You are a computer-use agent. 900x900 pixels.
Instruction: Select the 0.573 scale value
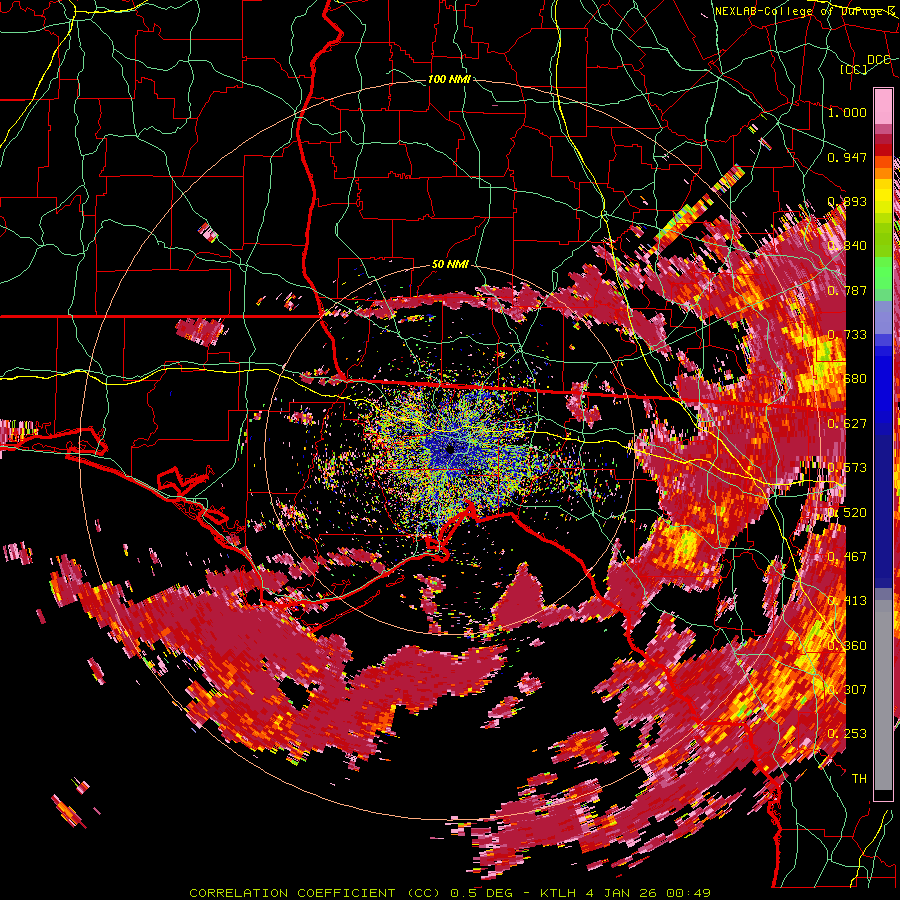pos(847,468)
